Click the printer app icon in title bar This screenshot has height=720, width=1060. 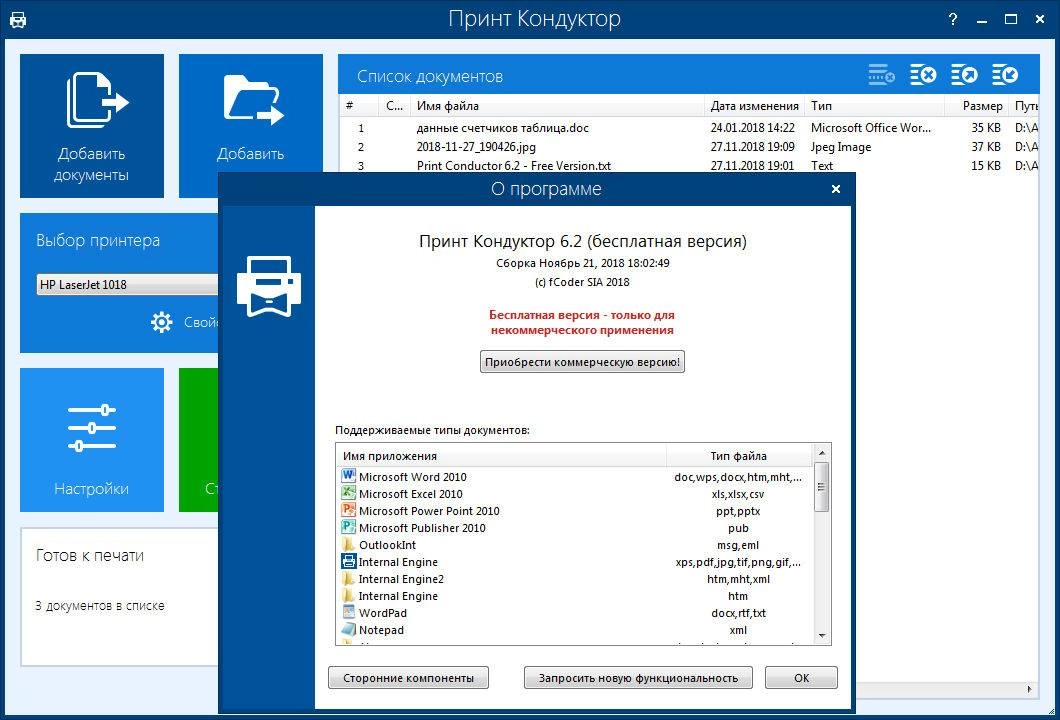[x=18, y=20]
